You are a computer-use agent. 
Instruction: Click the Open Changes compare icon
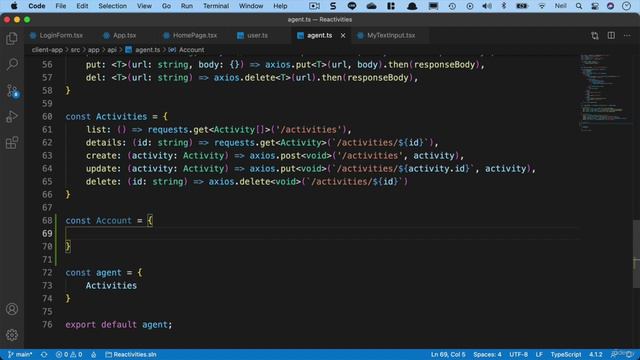click(x=595, y=36)
